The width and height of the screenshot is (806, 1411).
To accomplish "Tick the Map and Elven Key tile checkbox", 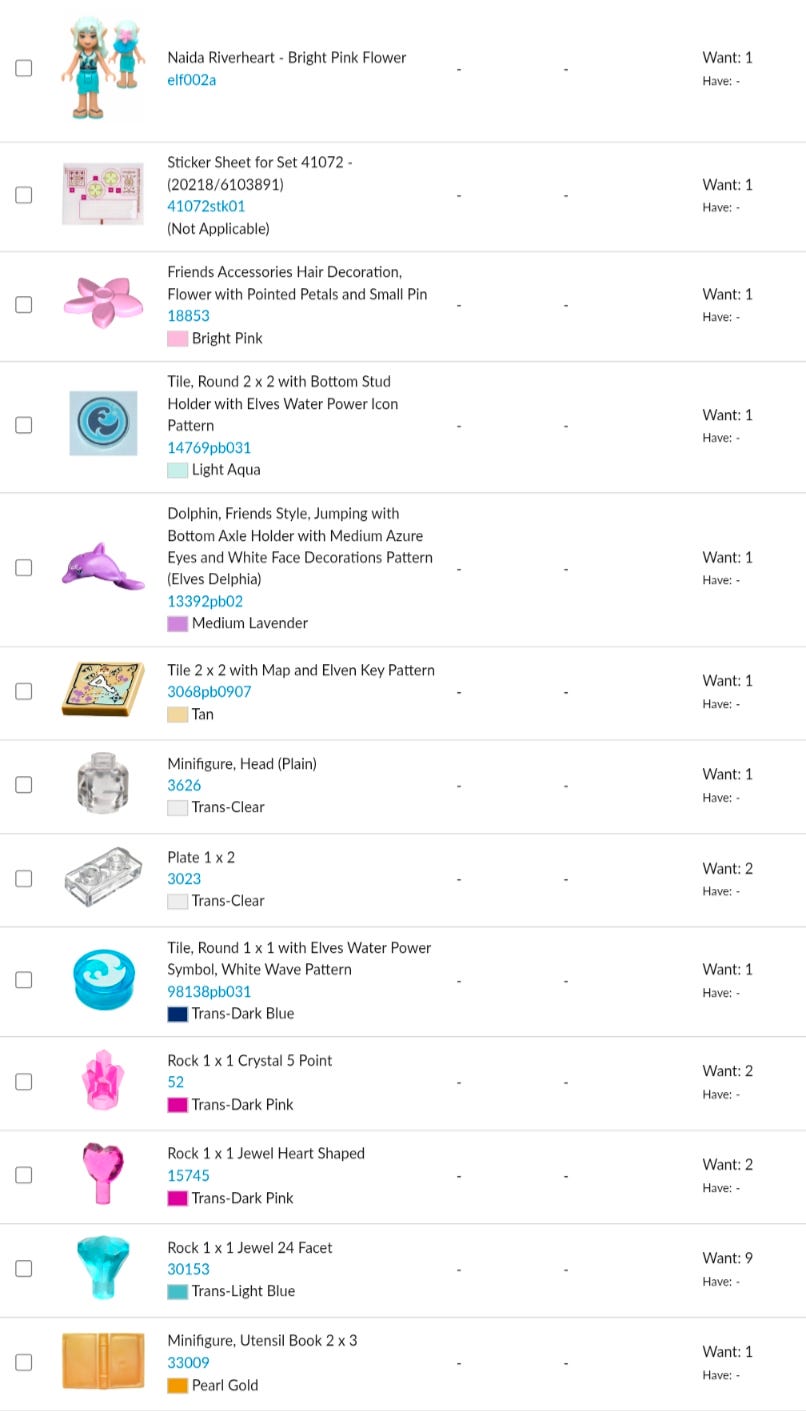I will [x=24, y=691].
